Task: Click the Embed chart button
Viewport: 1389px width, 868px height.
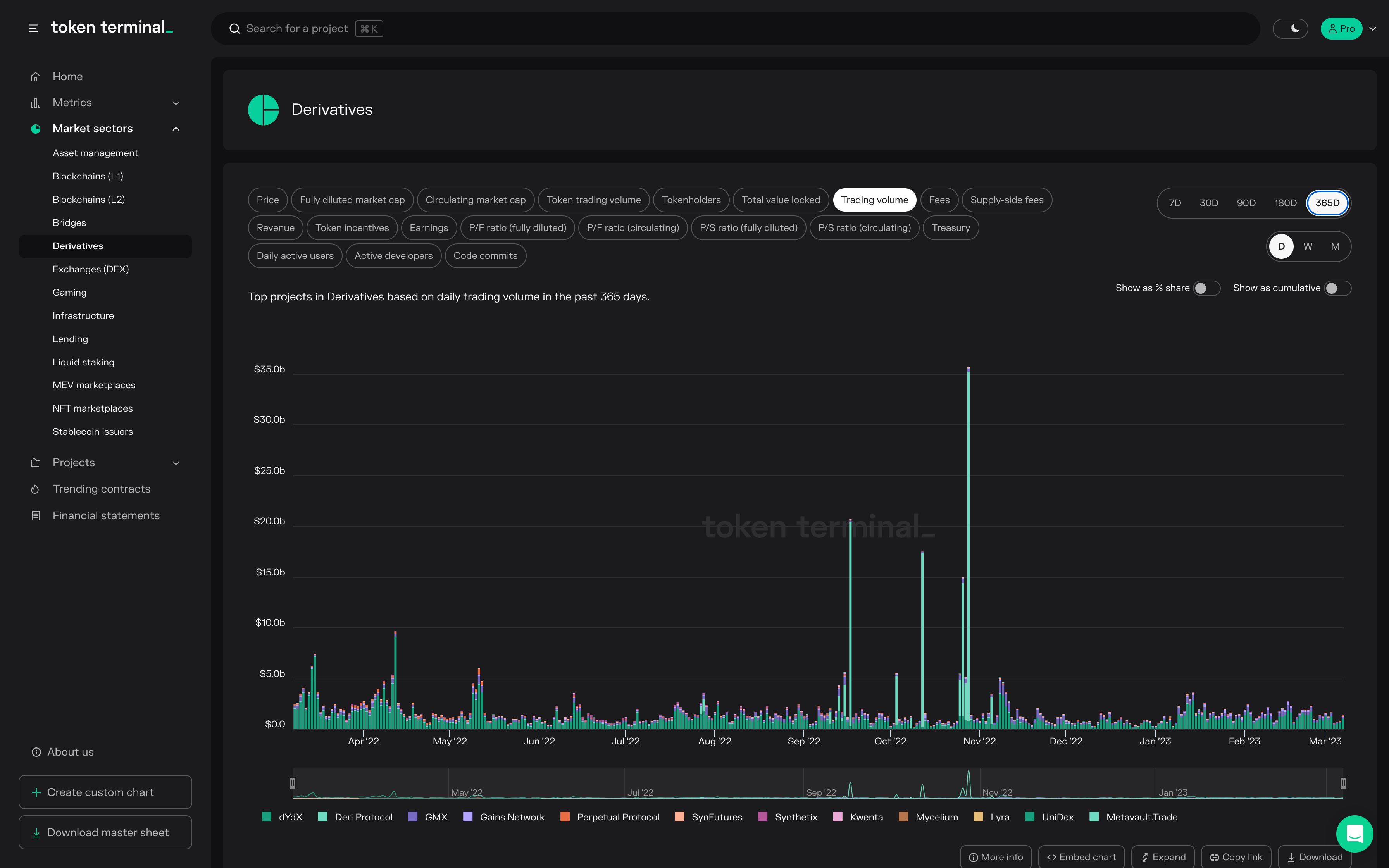Action: click(1081, 856)
